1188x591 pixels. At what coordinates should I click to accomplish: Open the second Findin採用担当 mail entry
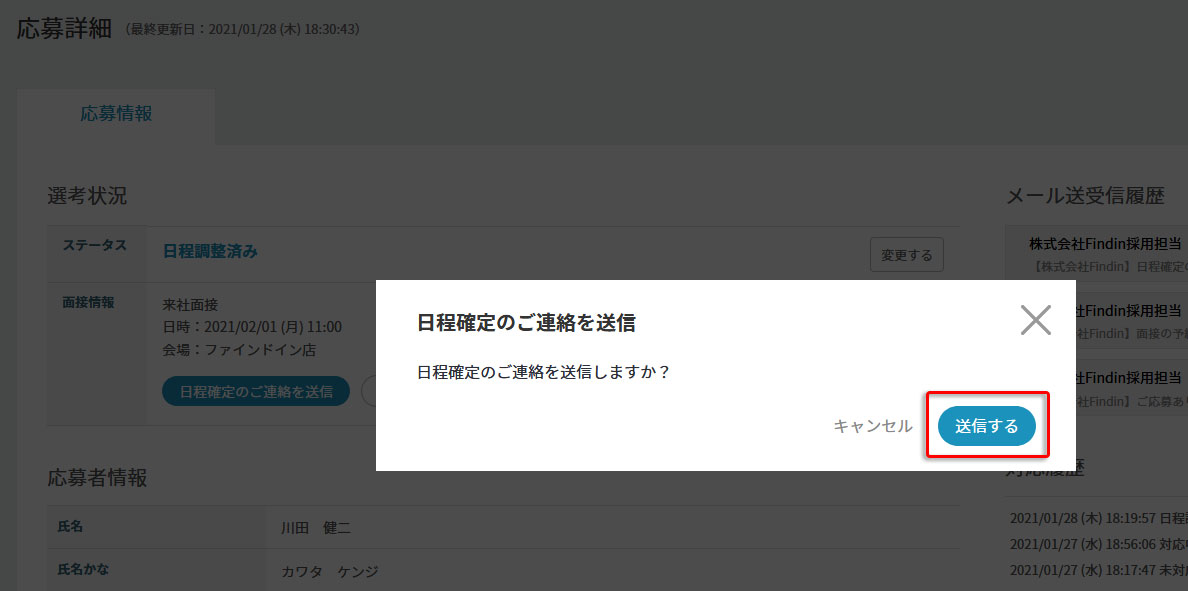pos(1130,311)
